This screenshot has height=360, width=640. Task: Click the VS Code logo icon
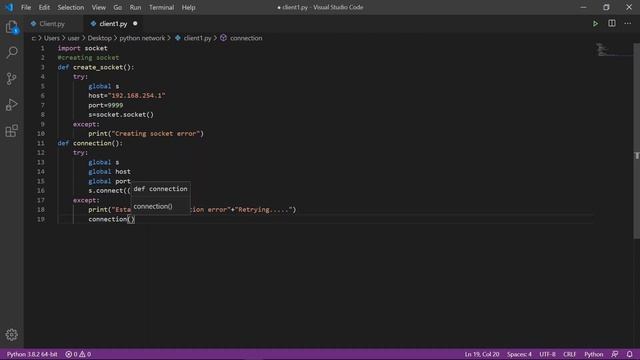pos(9,7)
